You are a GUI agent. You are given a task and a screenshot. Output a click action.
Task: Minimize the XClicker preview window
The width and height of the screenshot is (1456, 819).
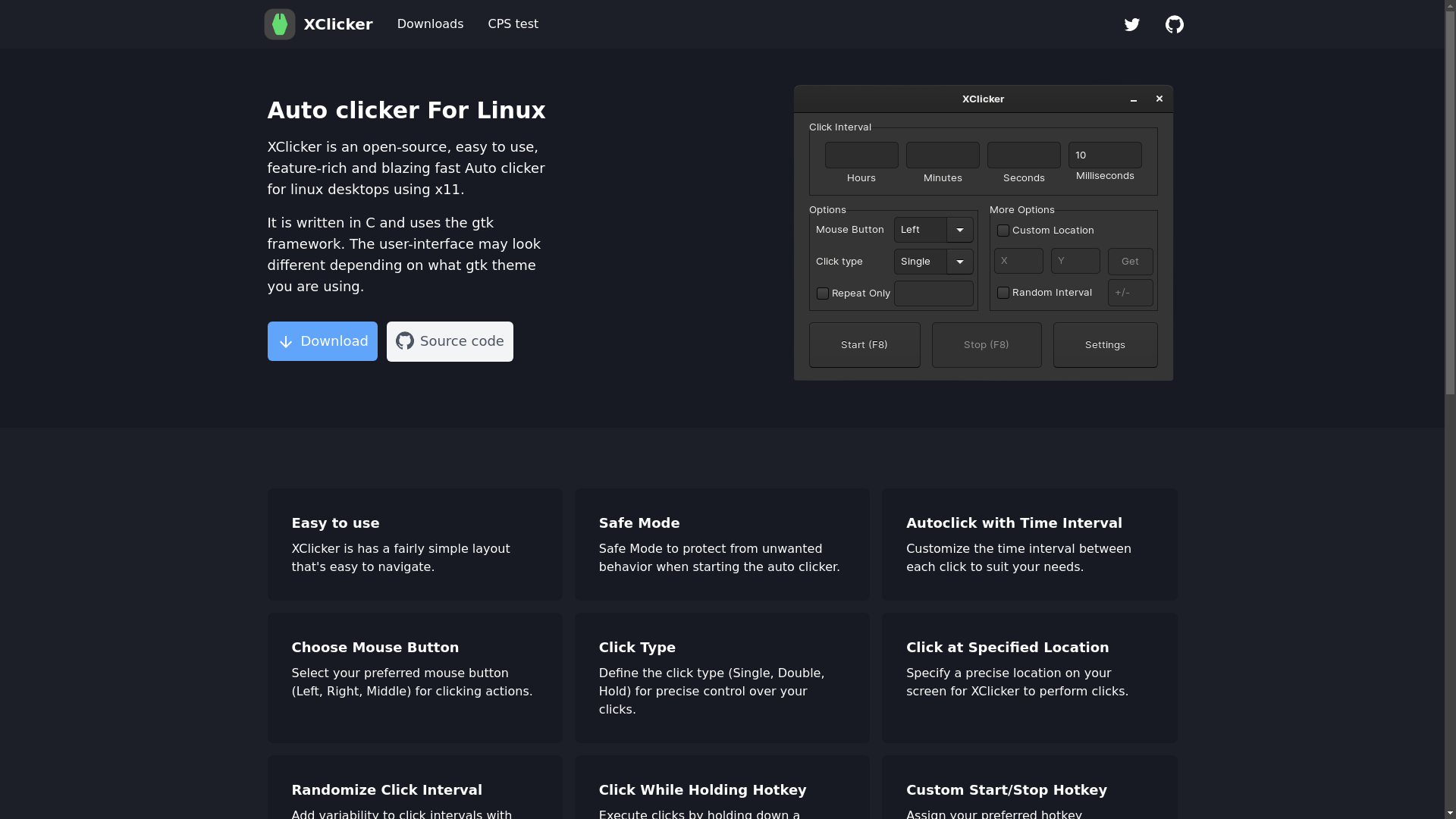pos(1134,99)
